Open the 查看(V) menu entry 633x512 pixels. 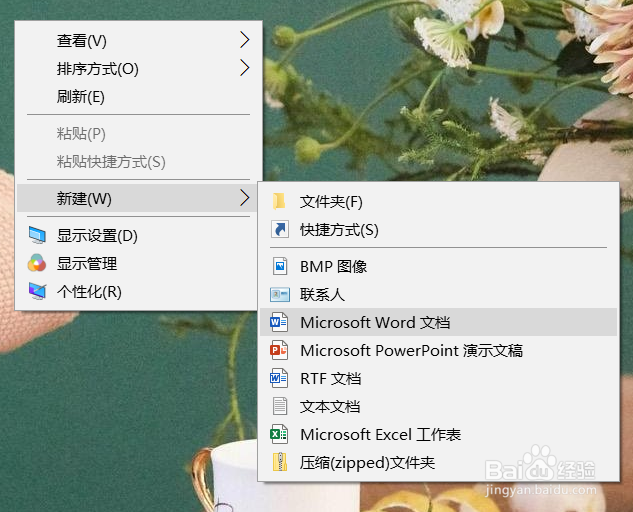pos(138,40)
